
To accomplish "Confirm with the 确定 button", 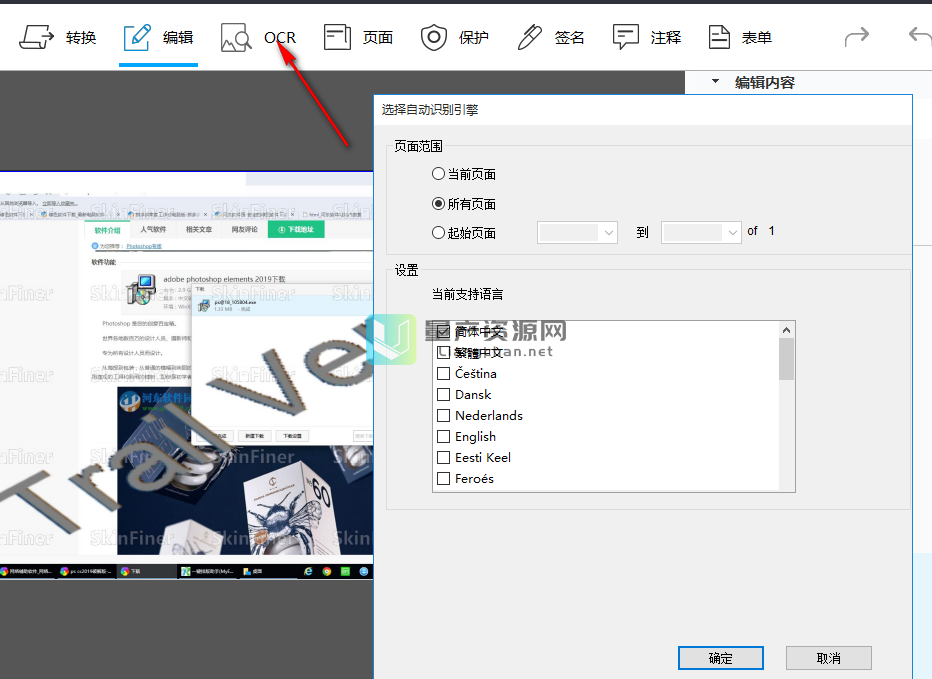I will tap(720, 658).
